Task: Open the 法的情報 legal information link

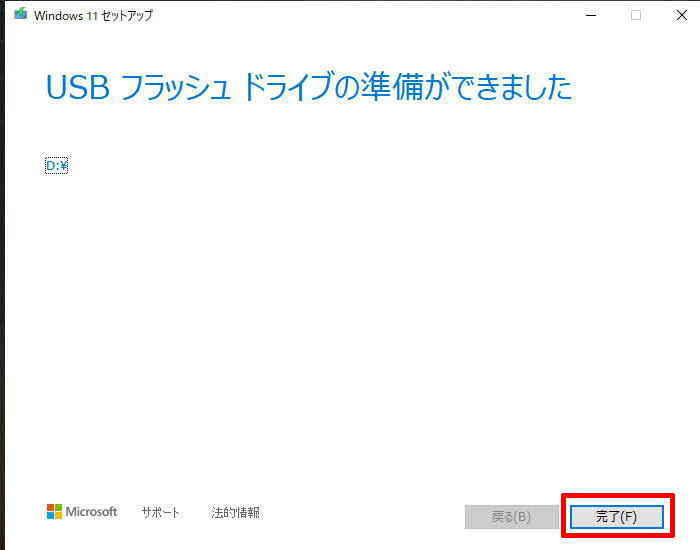Action: coord(235,512)
